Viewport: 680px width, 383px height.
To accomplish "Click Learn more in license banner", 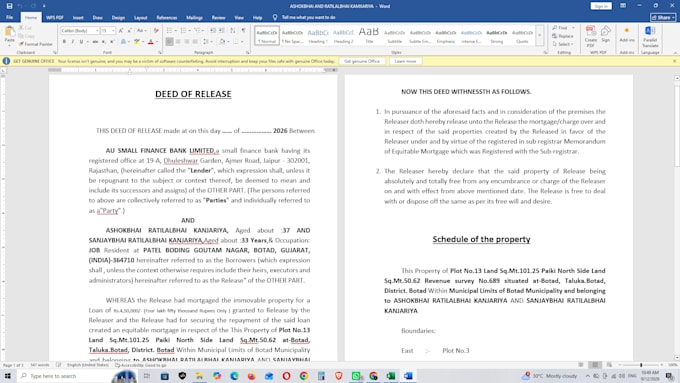I will pos(405,61).
